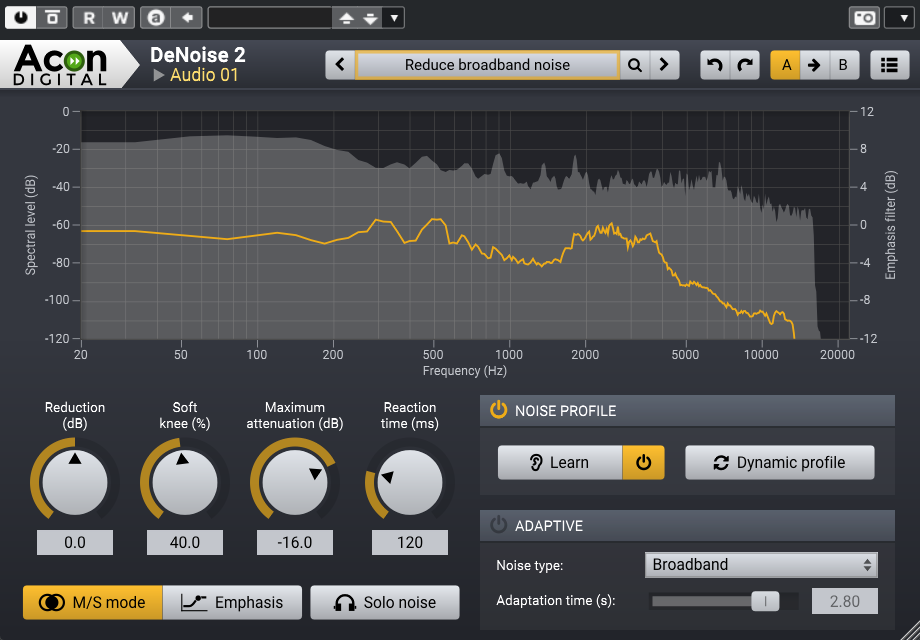Click the Adaptation time field showing 2.80

point(845,601)
